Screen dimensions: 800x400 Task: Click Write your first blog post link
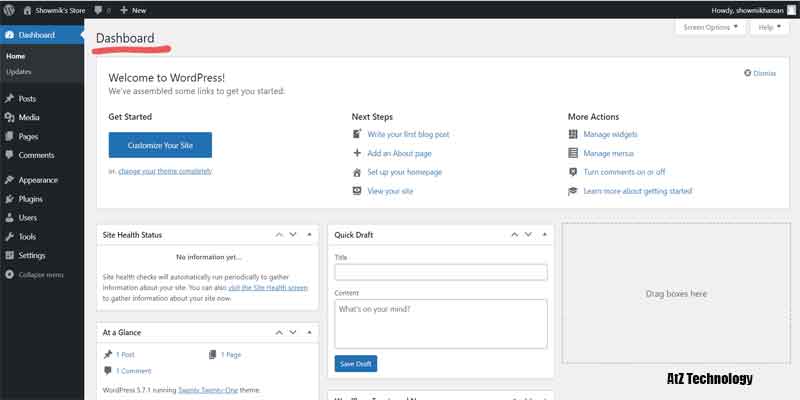[408, 134]
